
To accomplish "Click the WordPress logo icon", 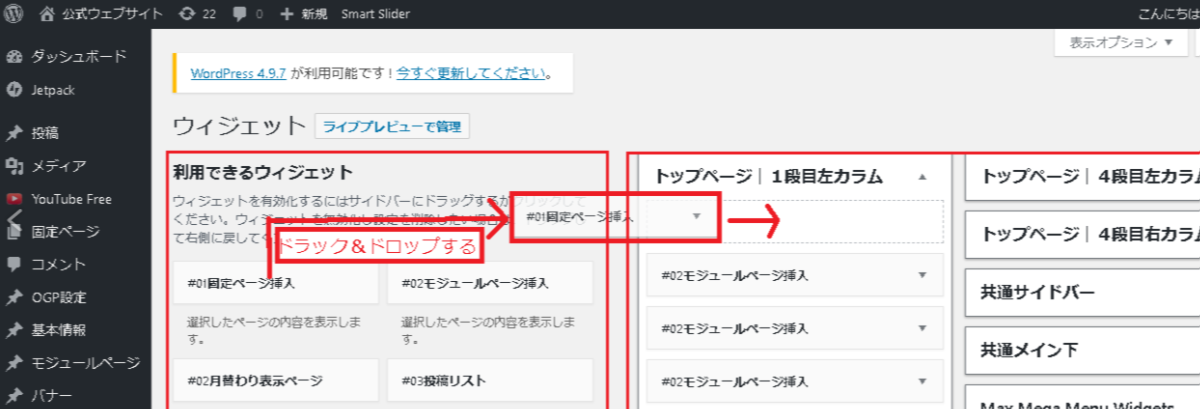I will (15, 15).
